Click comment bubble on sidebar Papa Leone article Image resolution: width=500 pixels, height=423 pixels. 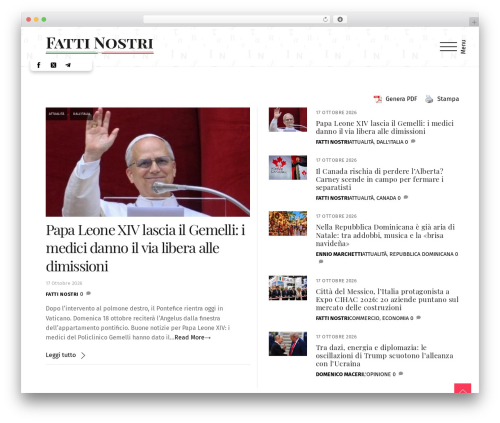click(413, 141)
